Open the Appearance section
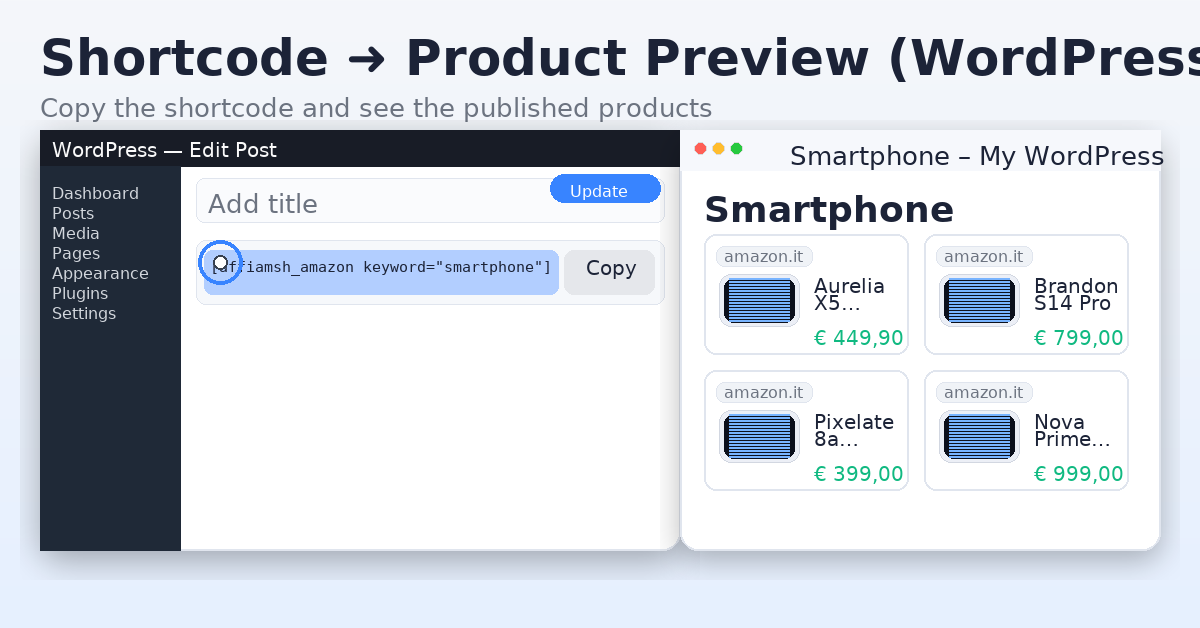This screenshot has width=1200, height=628. click(100, 273)
